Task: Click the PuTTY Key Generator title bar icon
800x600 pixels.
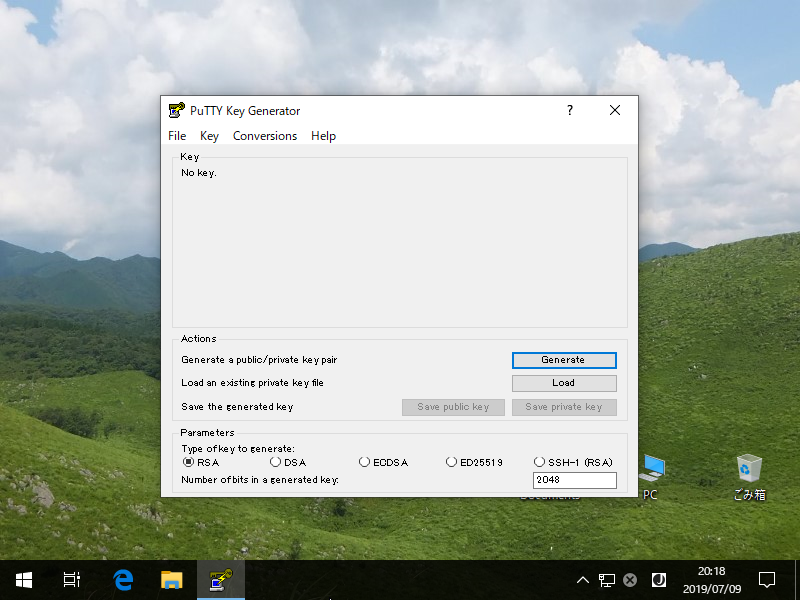Action: coord(177,110)
